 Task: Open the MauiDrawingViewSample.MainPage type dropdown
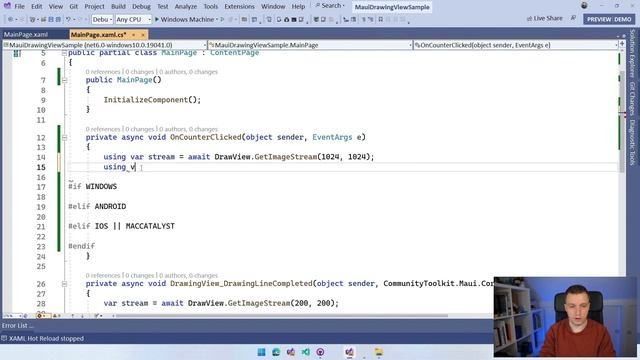click(310, 45)
